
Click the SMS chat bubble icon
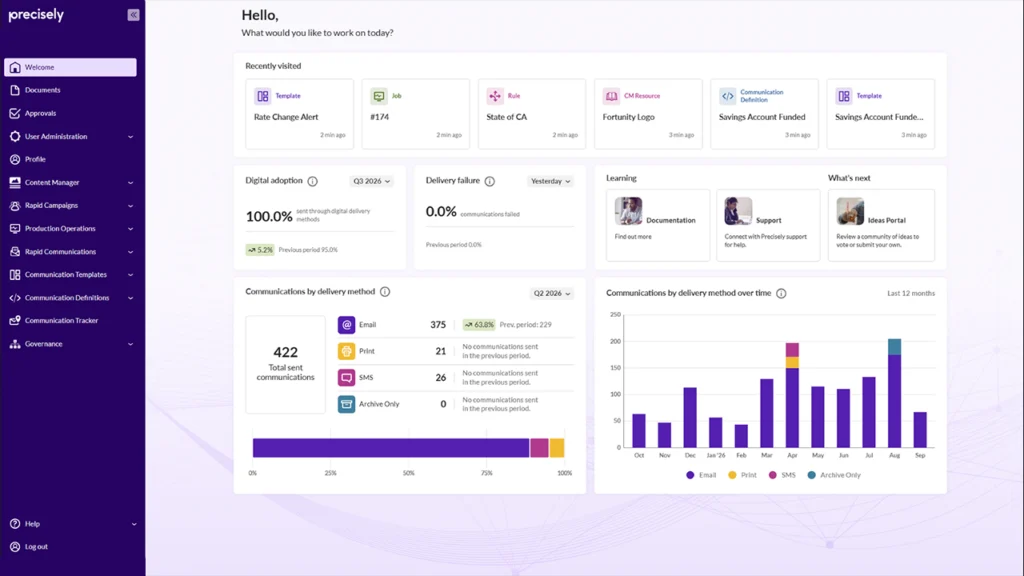(x=346, y=377)
